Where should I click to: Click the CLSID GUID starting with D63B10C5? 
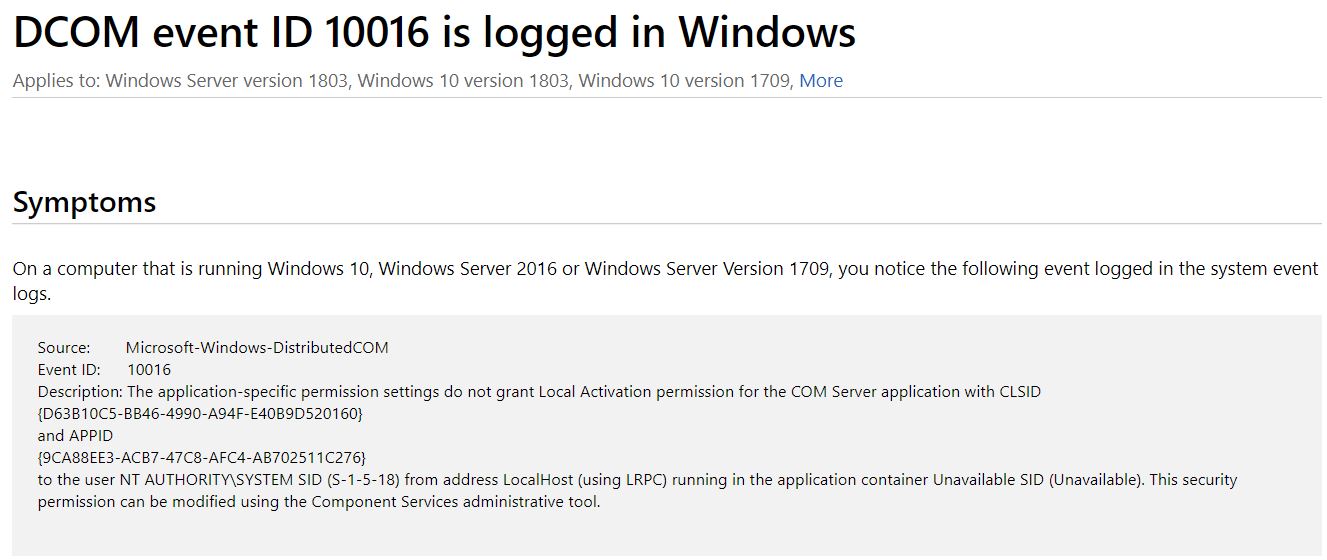200,414
